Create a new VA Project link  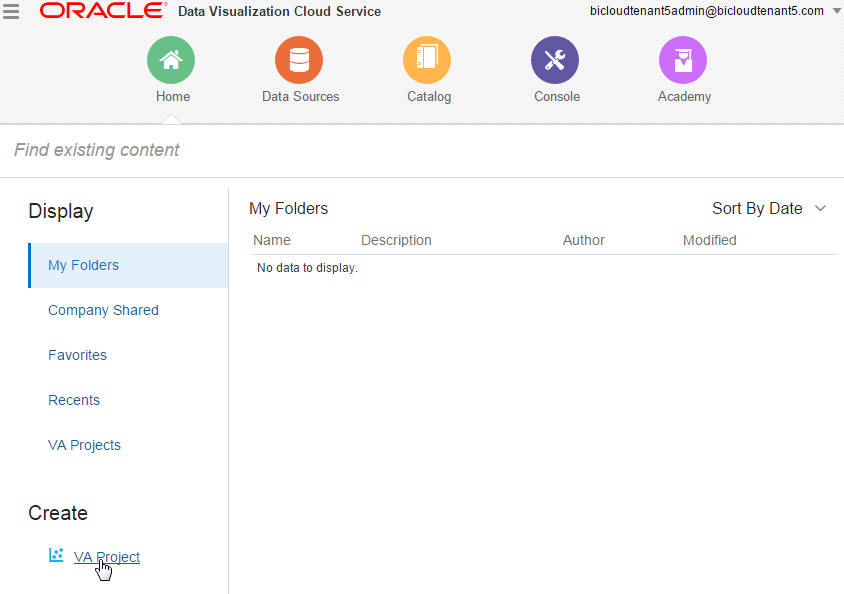point(107,557)
